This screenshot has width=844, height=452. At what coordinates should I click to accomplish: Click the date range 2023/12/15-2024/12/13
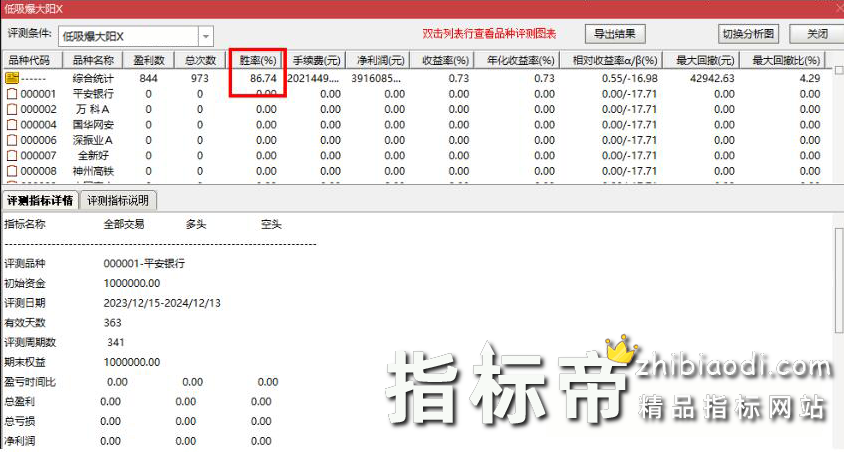162,303
